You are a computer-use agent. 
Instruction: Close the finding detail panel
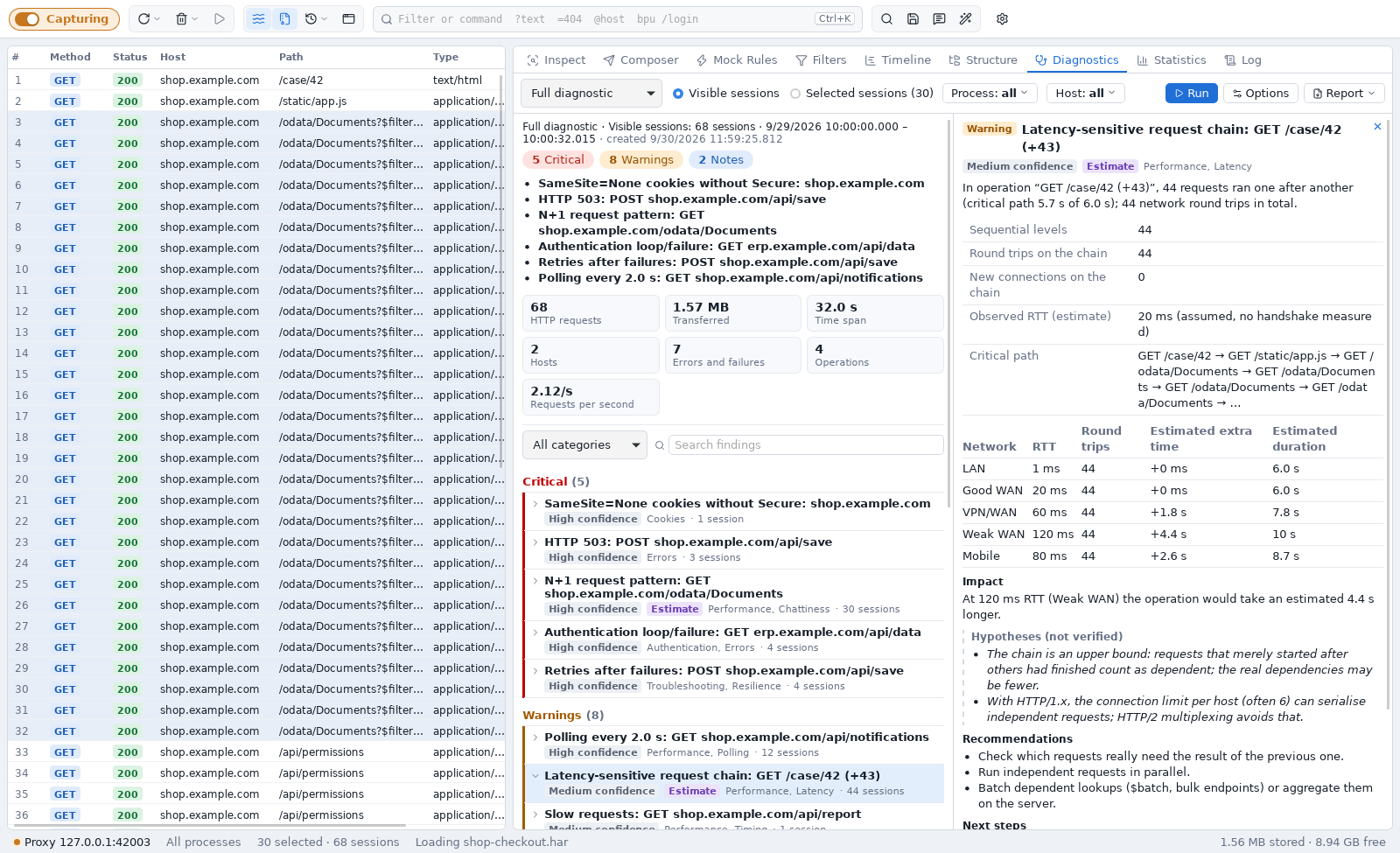click(x=1377, y=127)
